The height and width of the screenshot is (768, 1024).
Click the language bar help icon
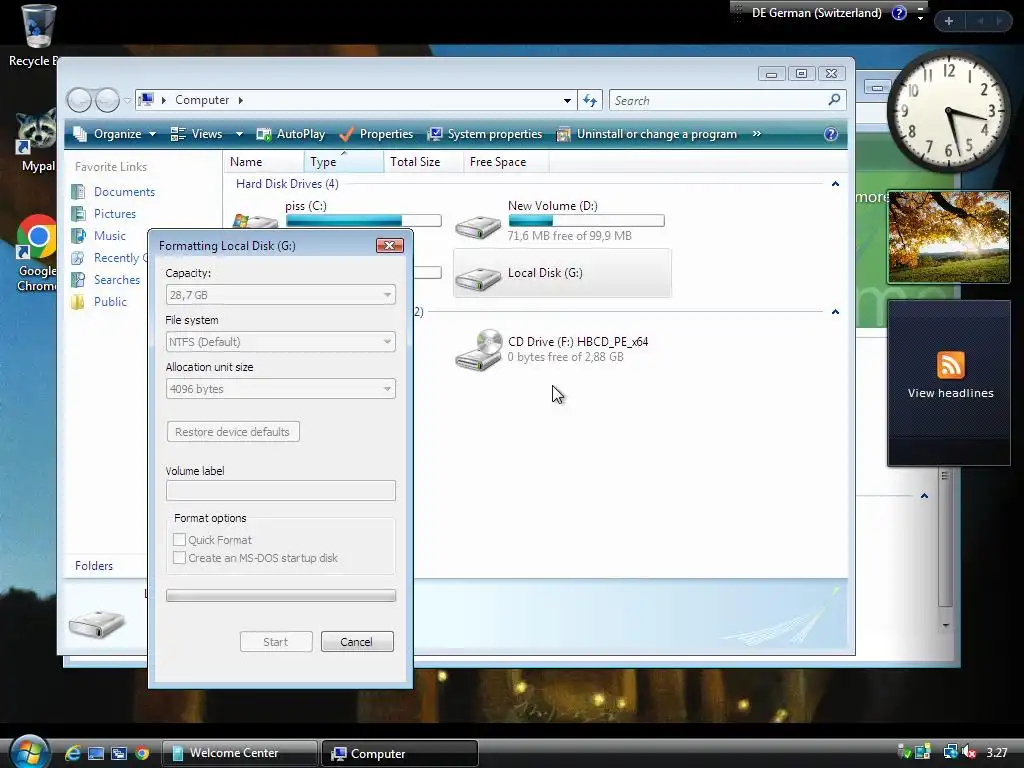(x=899, y=13)
